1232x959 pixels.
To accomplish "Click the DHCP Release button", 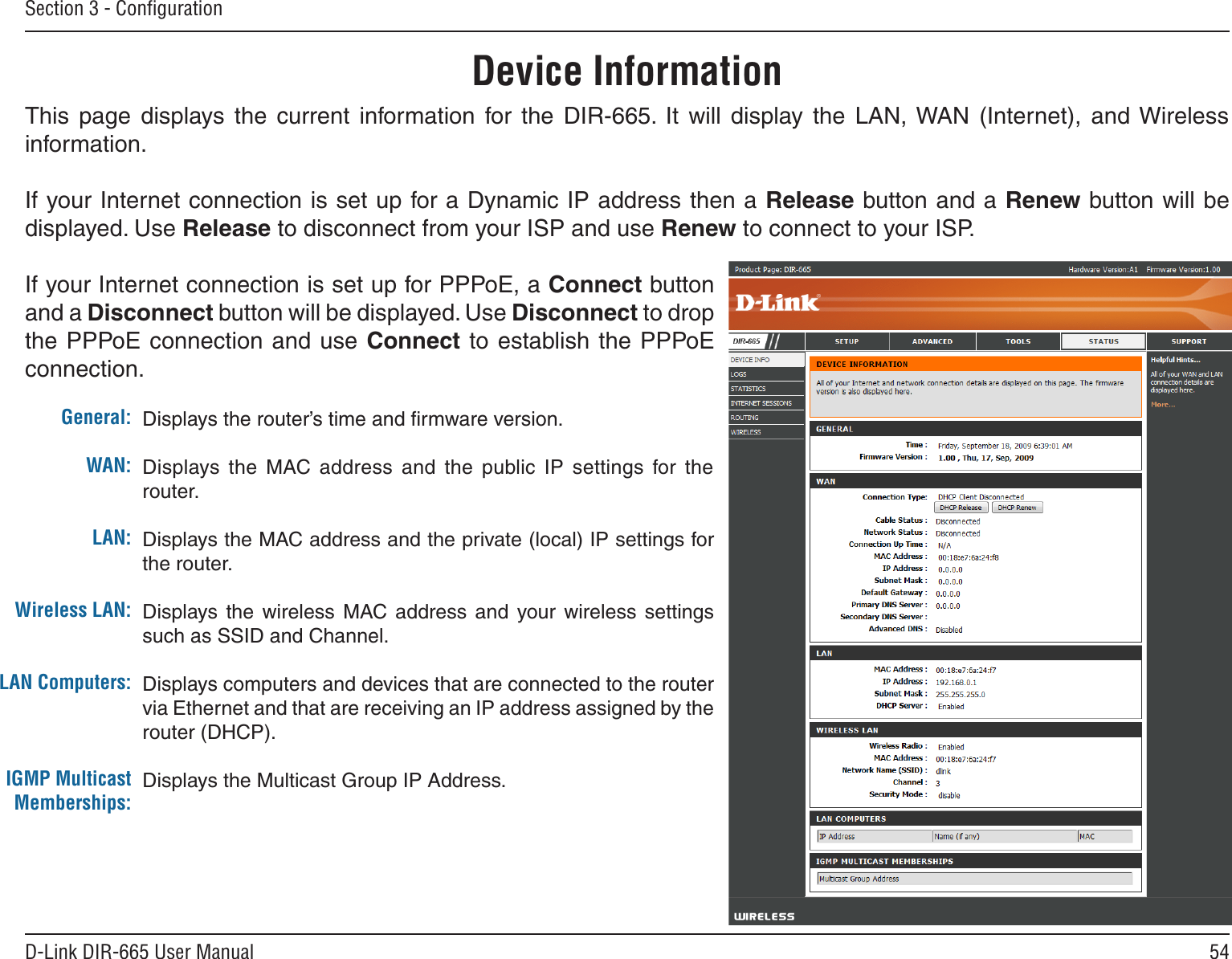I will click(961, 508).
